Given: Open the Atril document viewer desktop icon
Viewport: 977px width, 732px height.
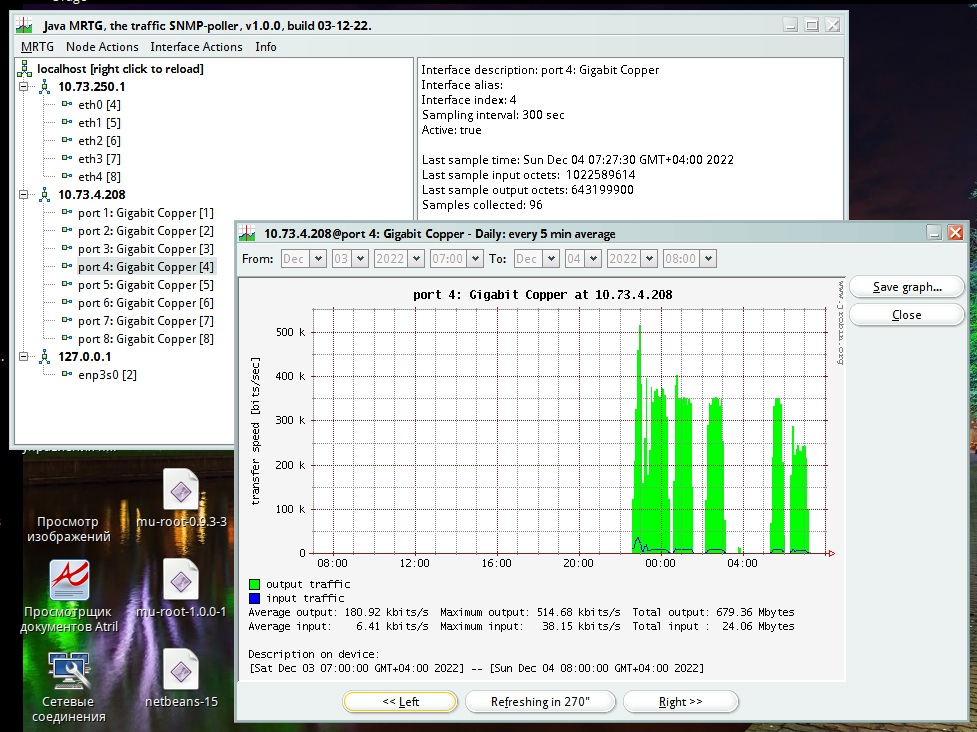Looking at the screenshot, I should coord(70,582).
